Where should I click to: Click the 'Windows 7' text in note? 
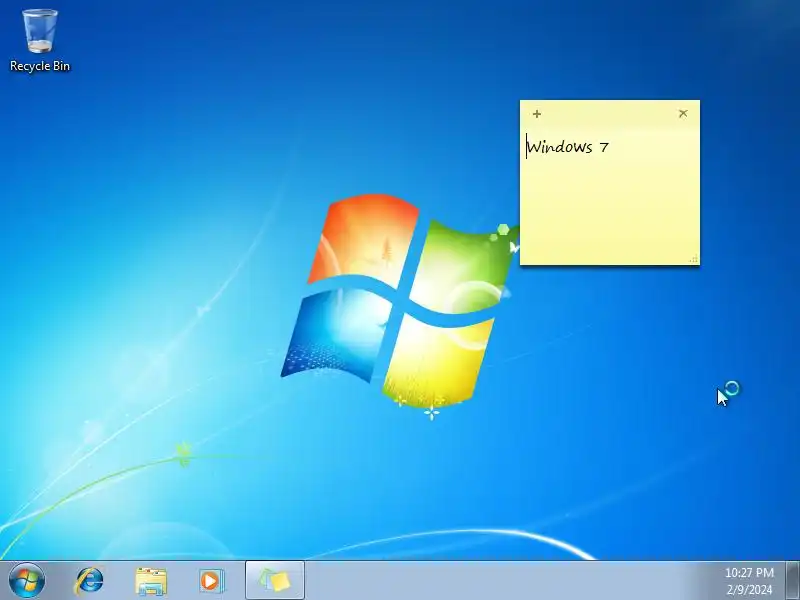tap(568, 147)
